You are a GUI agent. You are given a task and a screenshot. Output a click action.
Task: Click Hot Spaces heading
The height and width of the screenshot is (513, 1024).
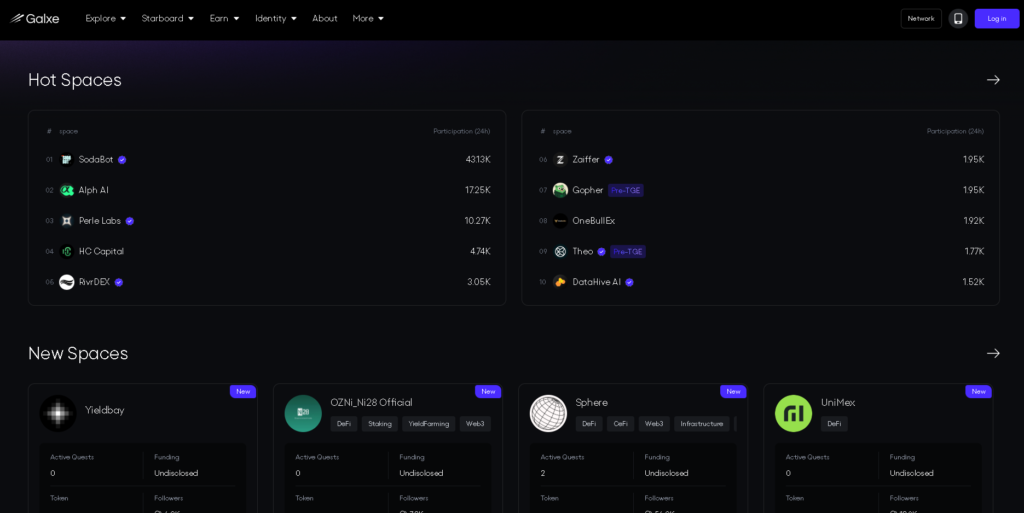click(x=74, y=80)
